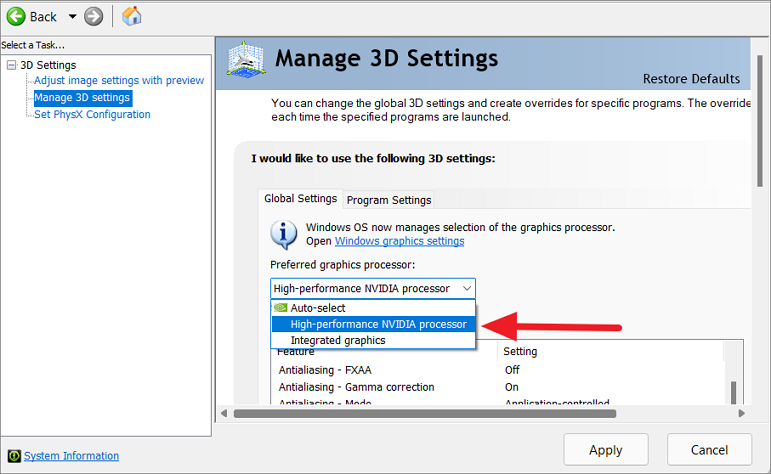
Task: Click the System Information icon
Action: pyautogui.click(x=14, y=456)
